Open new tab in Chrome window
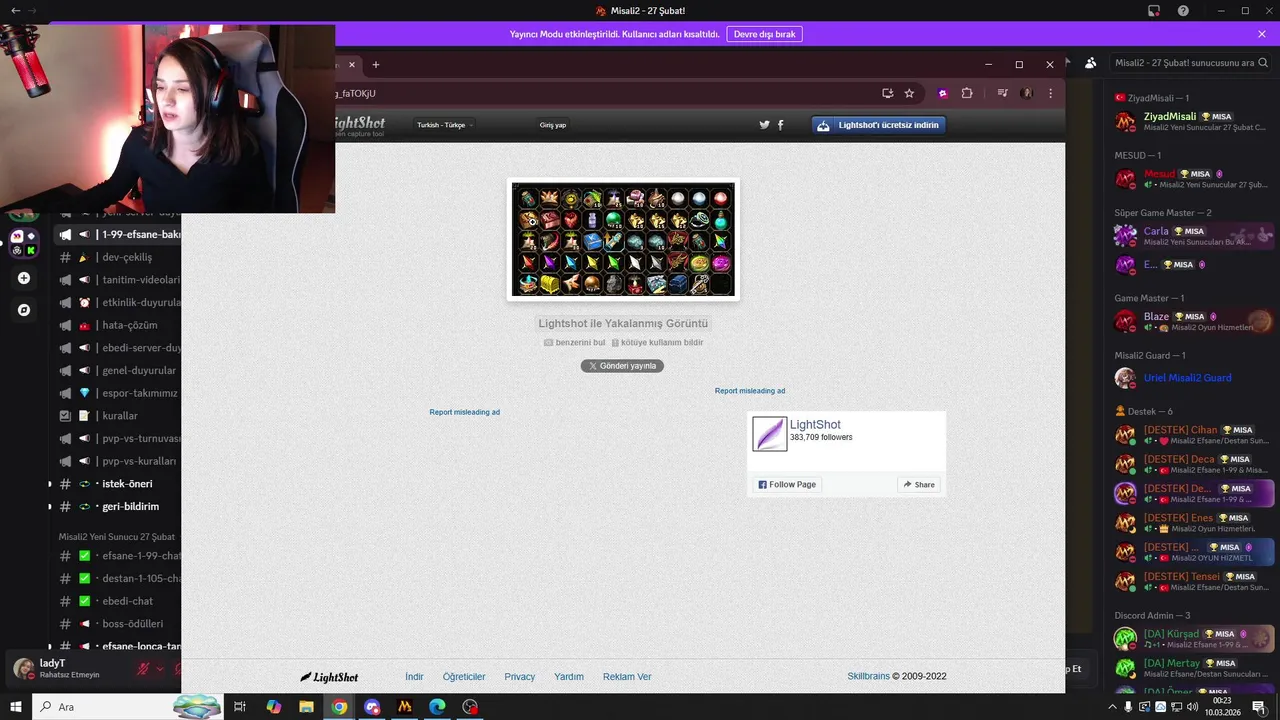Viewport: 1280px width, 720px height. click(x=376, y=65)
